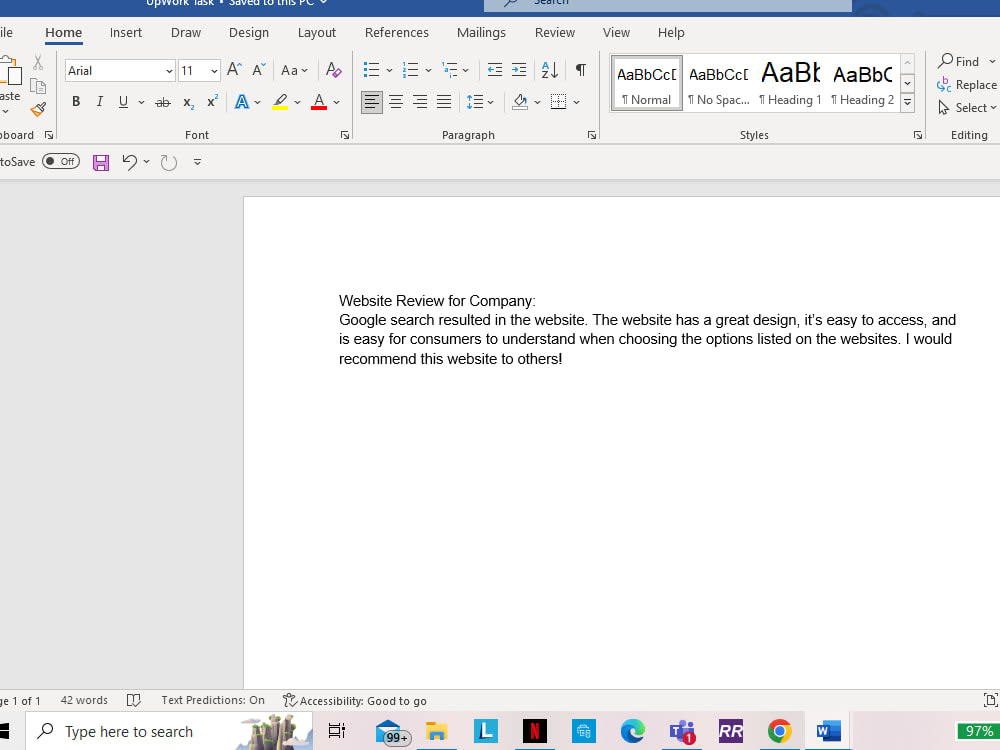Show word count from 42 words
This screenshot has height=750, width=1000.
84,700
